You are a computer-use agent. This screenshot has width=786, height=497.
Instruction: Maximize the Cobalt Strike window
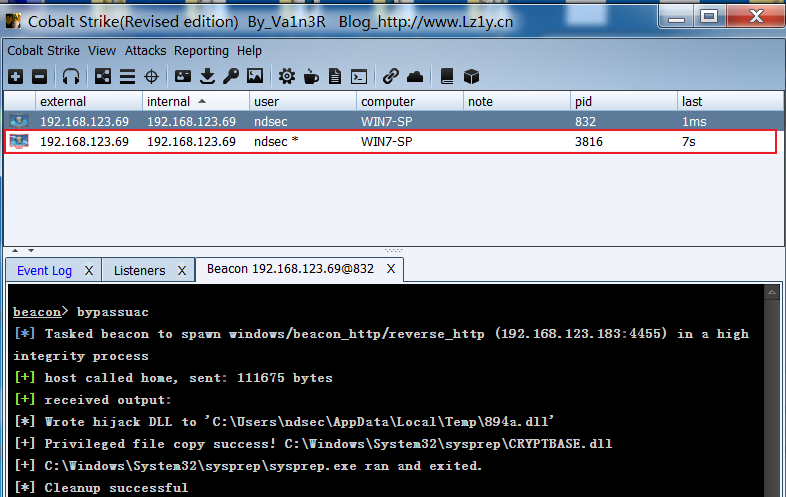point(709,17)
